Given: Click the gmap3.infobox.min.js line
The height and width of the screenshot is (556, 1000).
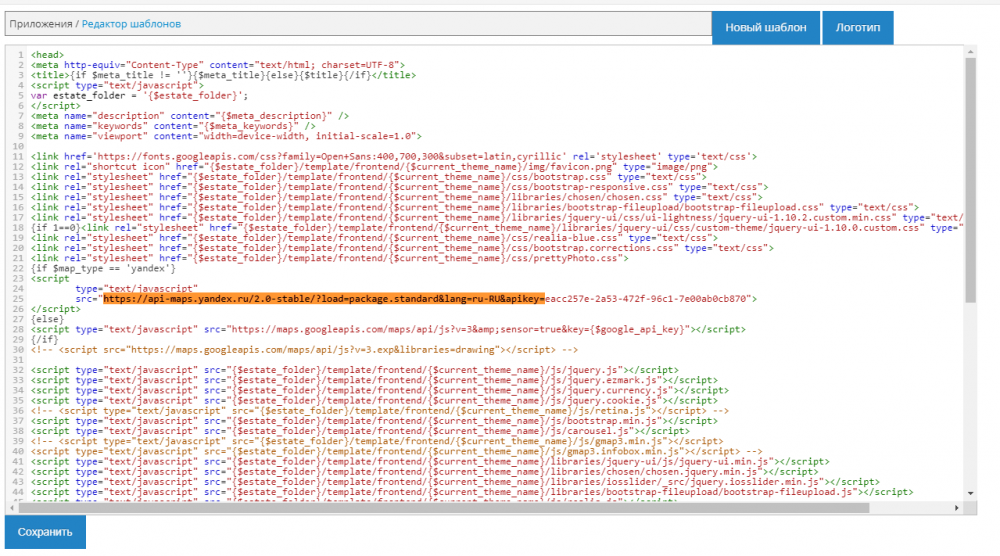Looking at the screenshot, I should tap(397, 451).
